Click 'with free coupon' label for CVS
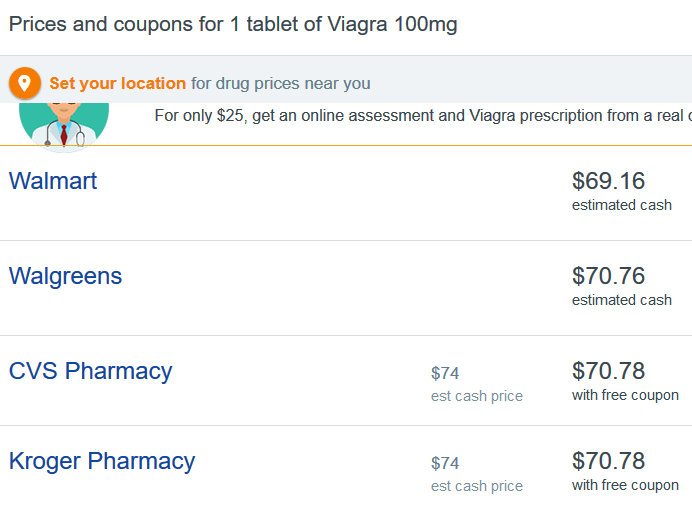The width and height of the screenshot is (692, 508). tap(625, 395)
